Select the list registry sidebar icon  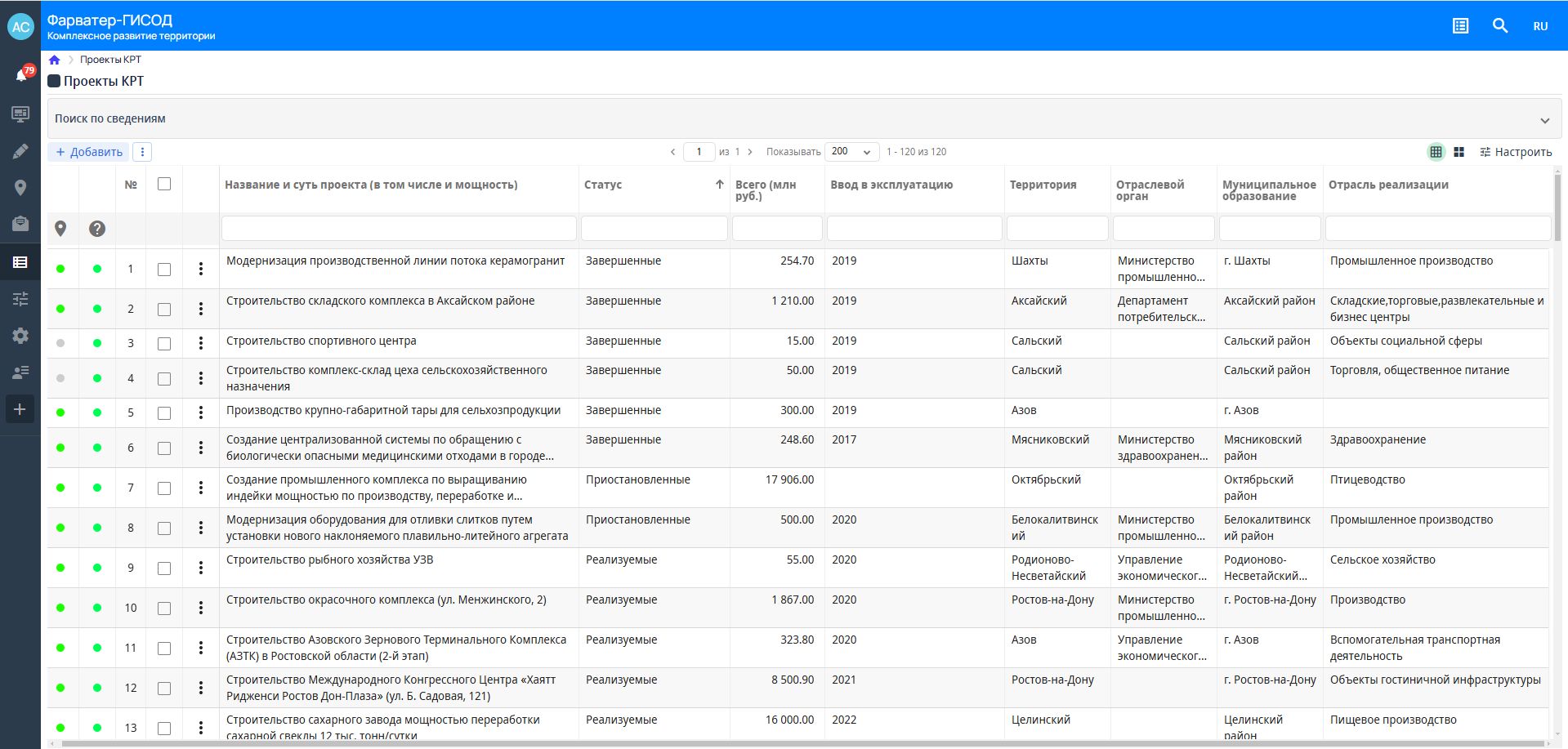click(20, 262)
